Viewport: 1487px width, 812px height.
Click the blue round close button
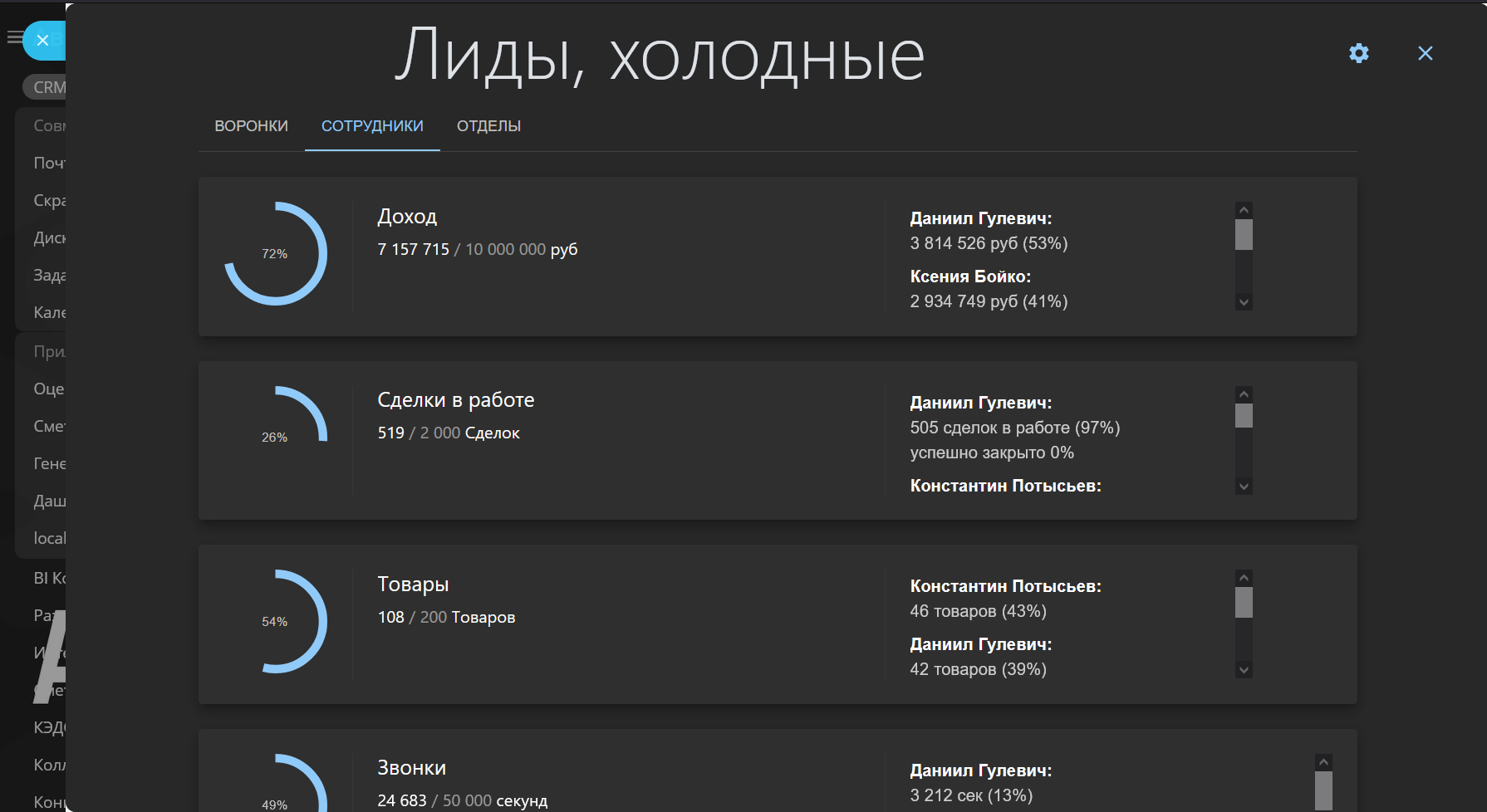pyautogui.click(x=43, y=41)
